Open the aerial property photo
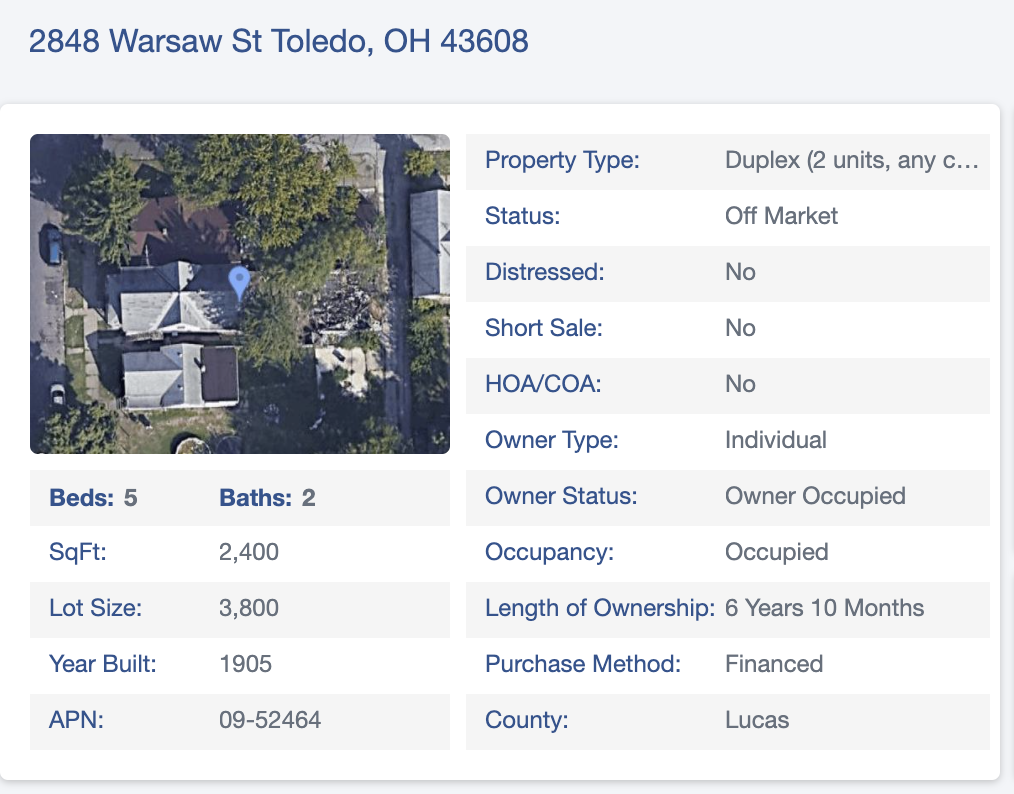 (x=240, y=294)
